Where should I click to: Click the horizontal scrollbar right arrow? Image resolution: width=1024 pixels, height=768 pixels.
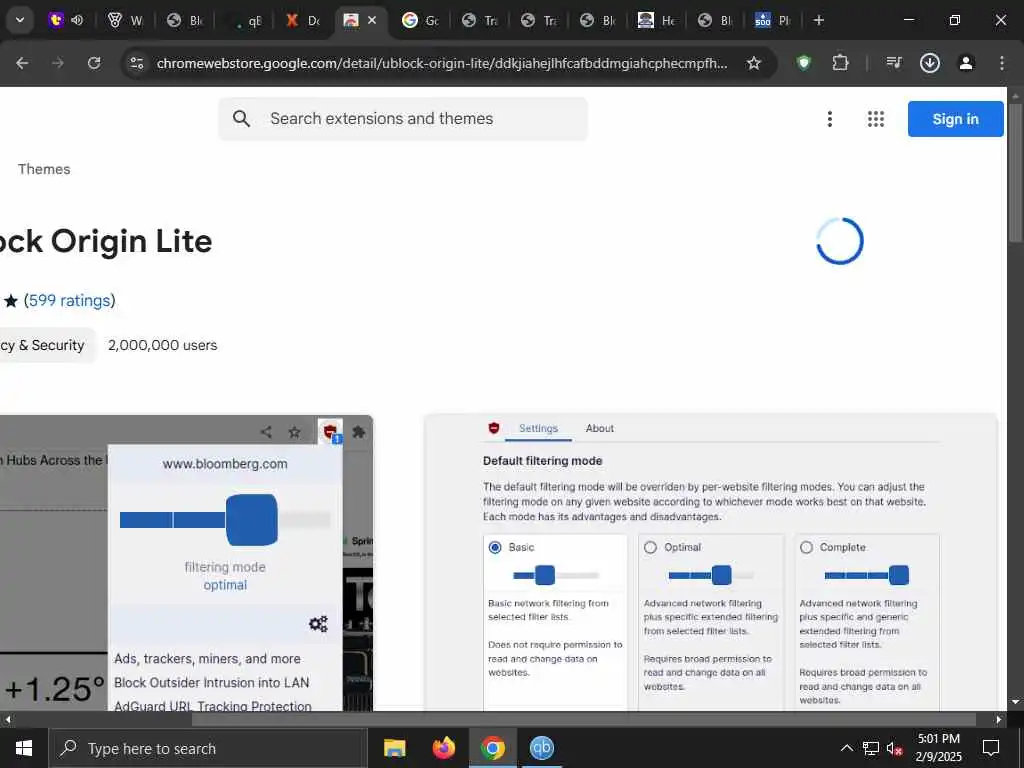[x=999, y=720]
